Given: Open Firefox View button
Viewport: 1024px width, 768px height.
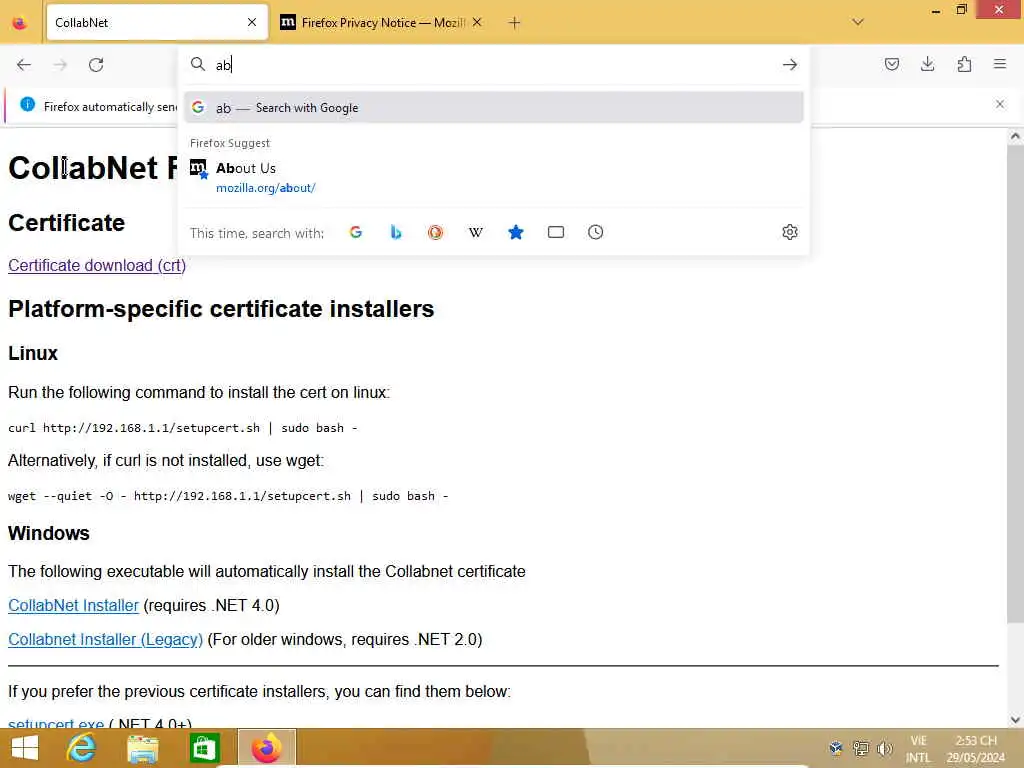Looking at the screenshot, I should coord(20,23).
